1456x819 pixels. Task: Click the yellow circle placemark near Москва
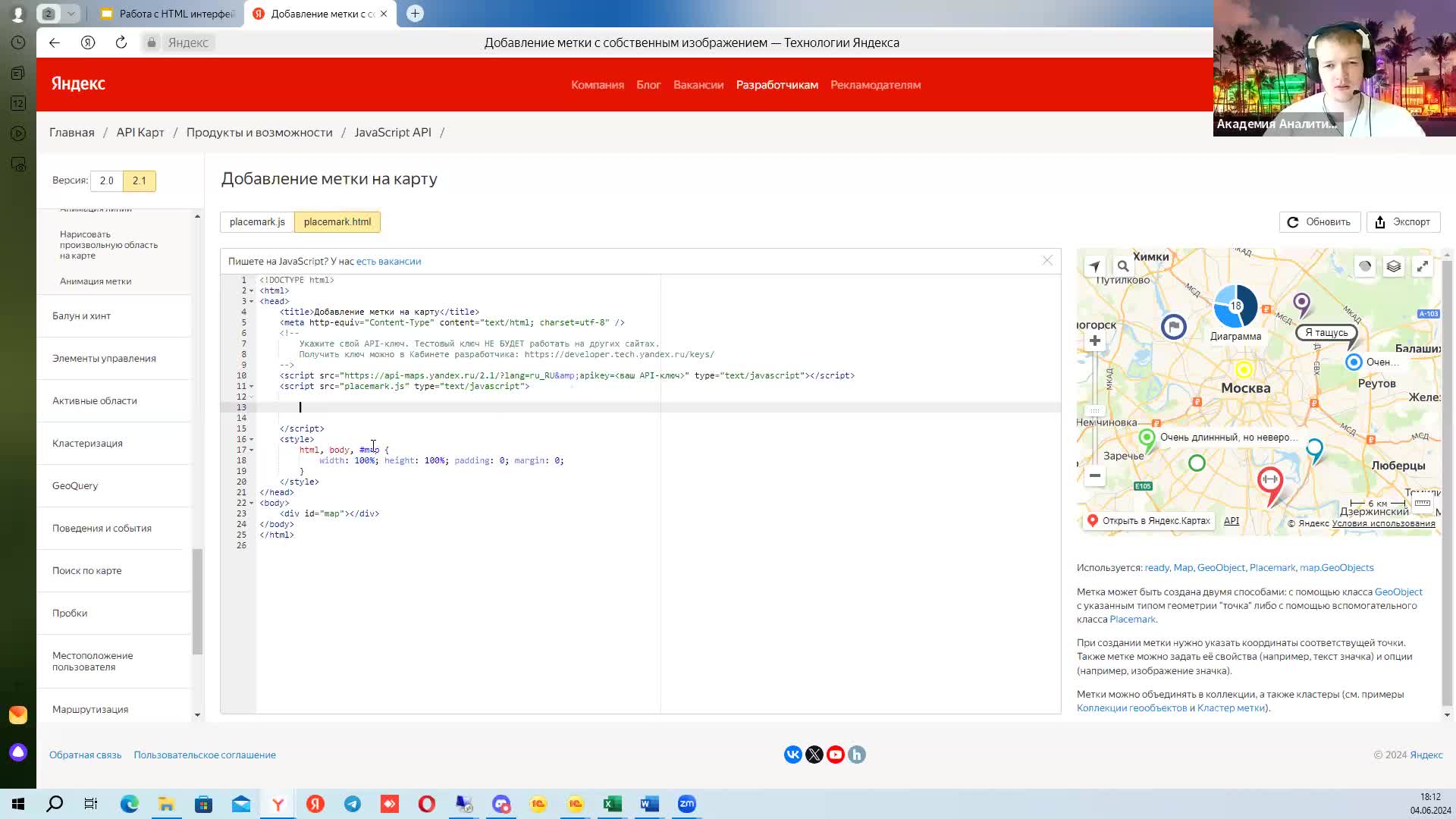1244,370
